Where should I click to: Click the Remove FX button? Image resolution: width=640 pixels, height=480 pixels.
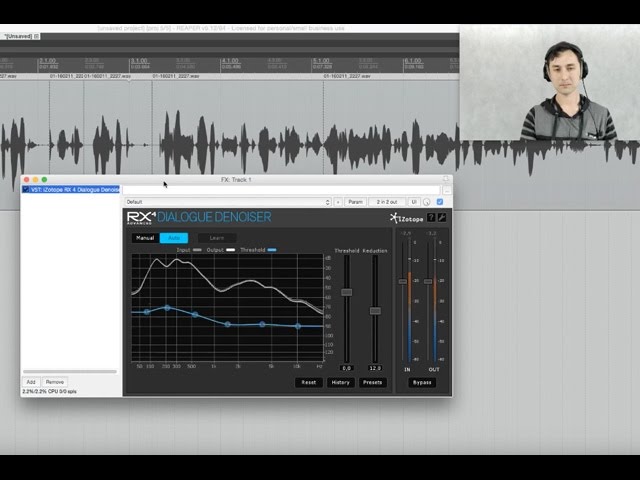coord(55,382)
